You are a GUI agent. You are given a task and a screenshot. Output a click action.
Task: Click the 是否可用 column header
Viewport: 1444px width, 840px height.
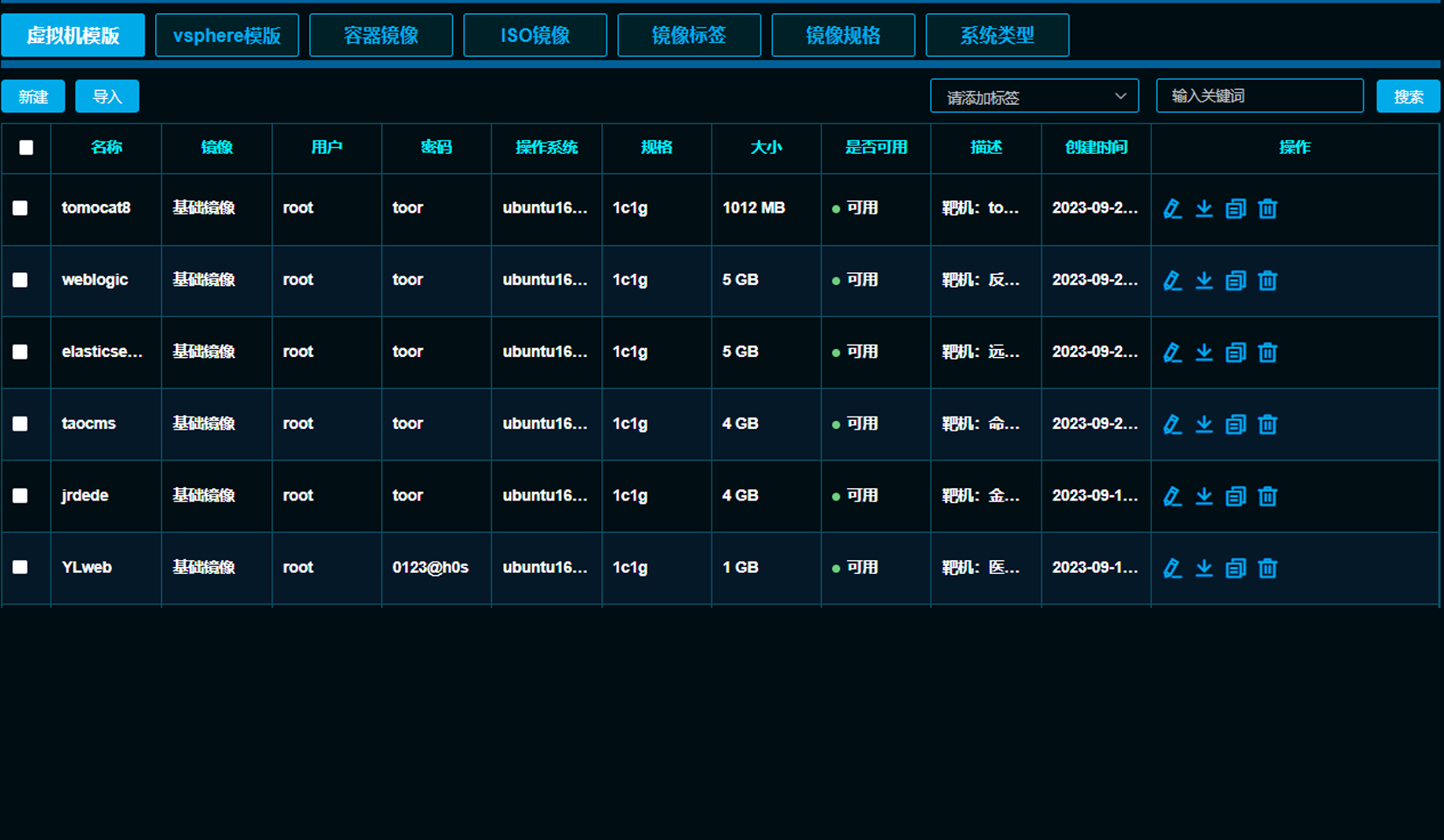876,147
